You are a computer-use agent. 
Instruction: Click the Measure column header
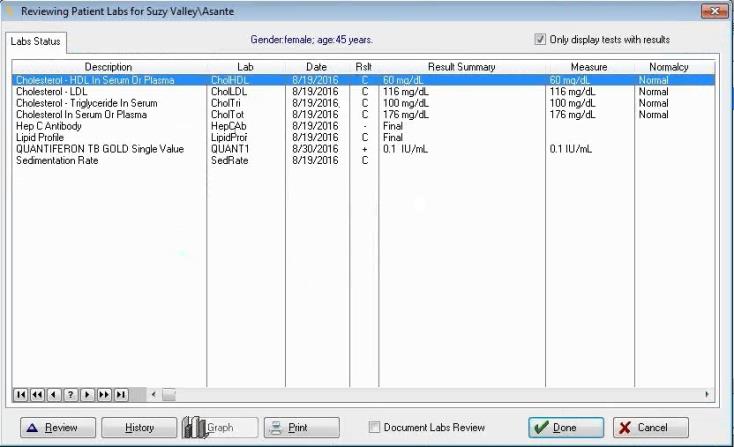coord(589,67)
